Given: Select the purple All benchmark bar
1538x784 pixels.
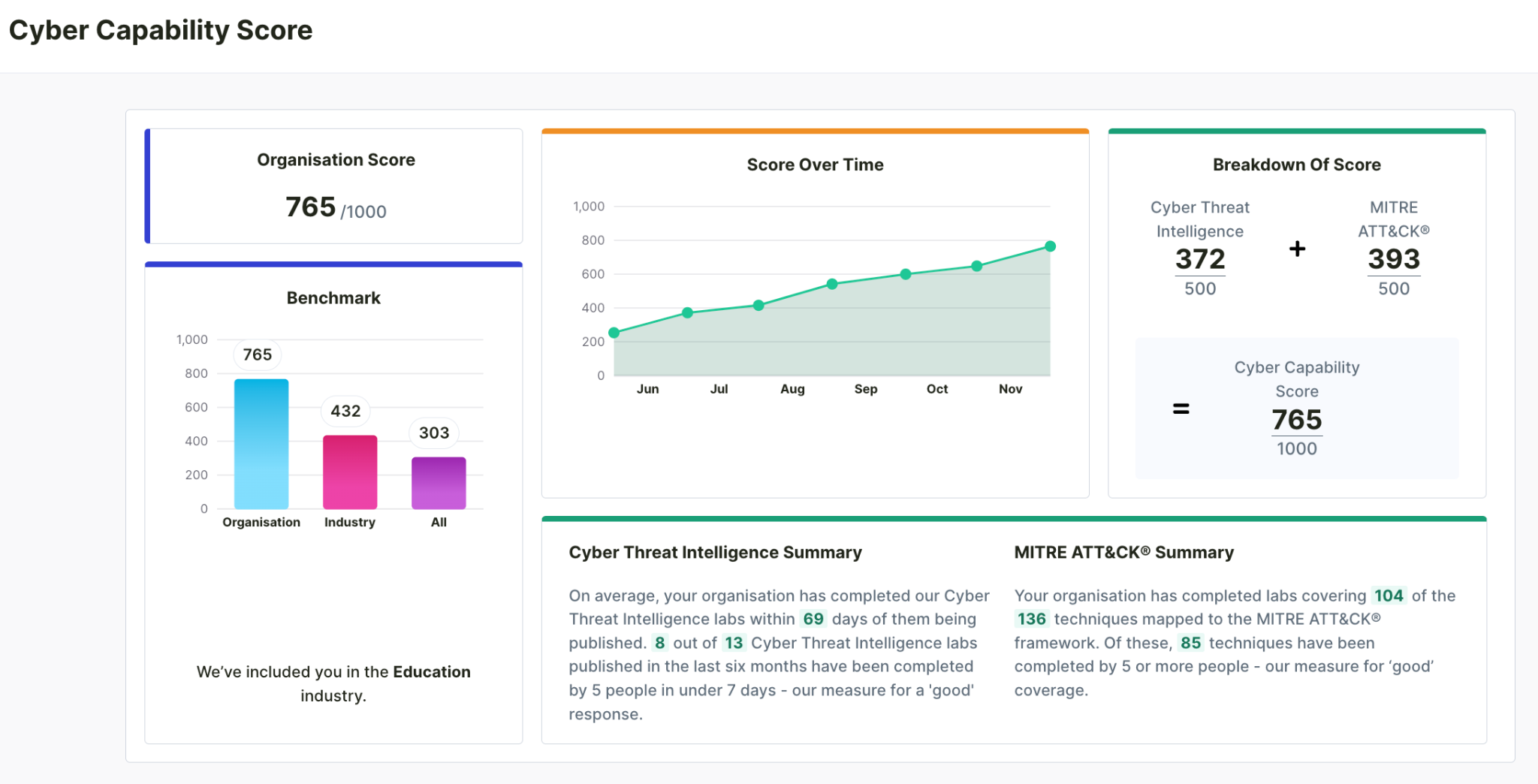Looking at the screenshot, I should (x=439, y=483).
